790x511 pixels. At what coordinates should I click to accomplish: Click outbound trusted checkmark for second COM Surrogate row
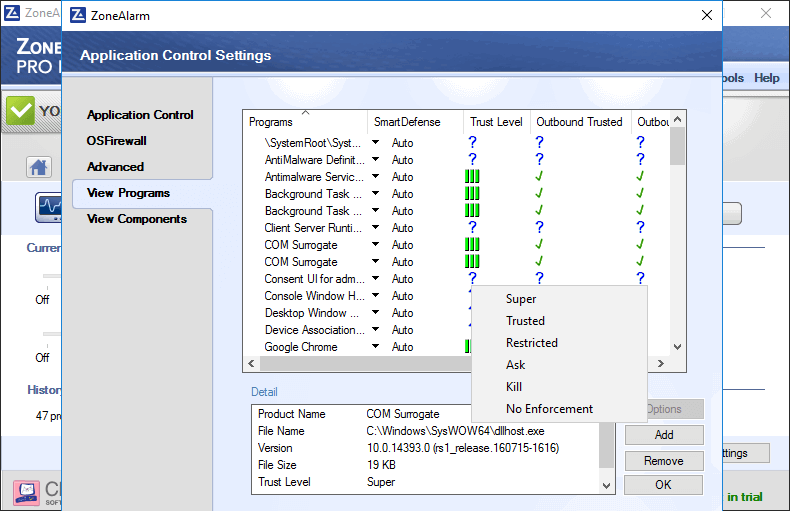[539, 261]
